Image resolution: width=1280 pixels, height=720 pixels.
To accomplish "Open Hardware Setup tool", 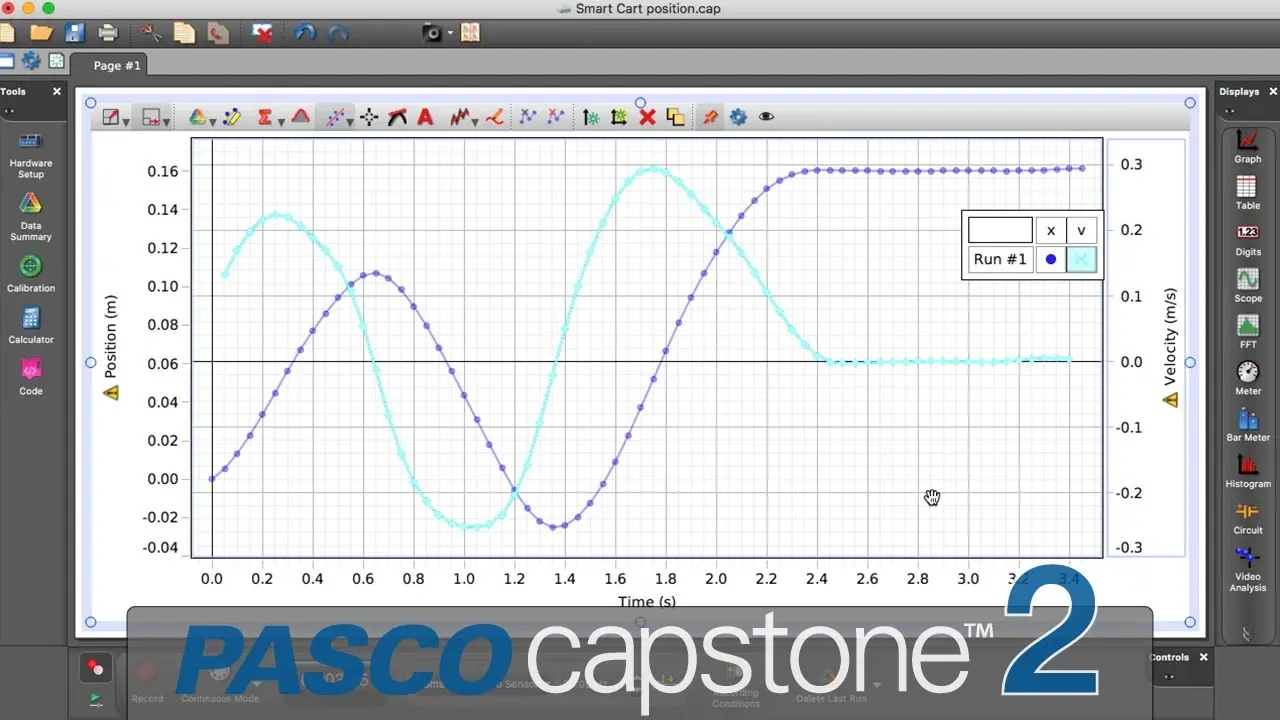I will pos(30,155).
